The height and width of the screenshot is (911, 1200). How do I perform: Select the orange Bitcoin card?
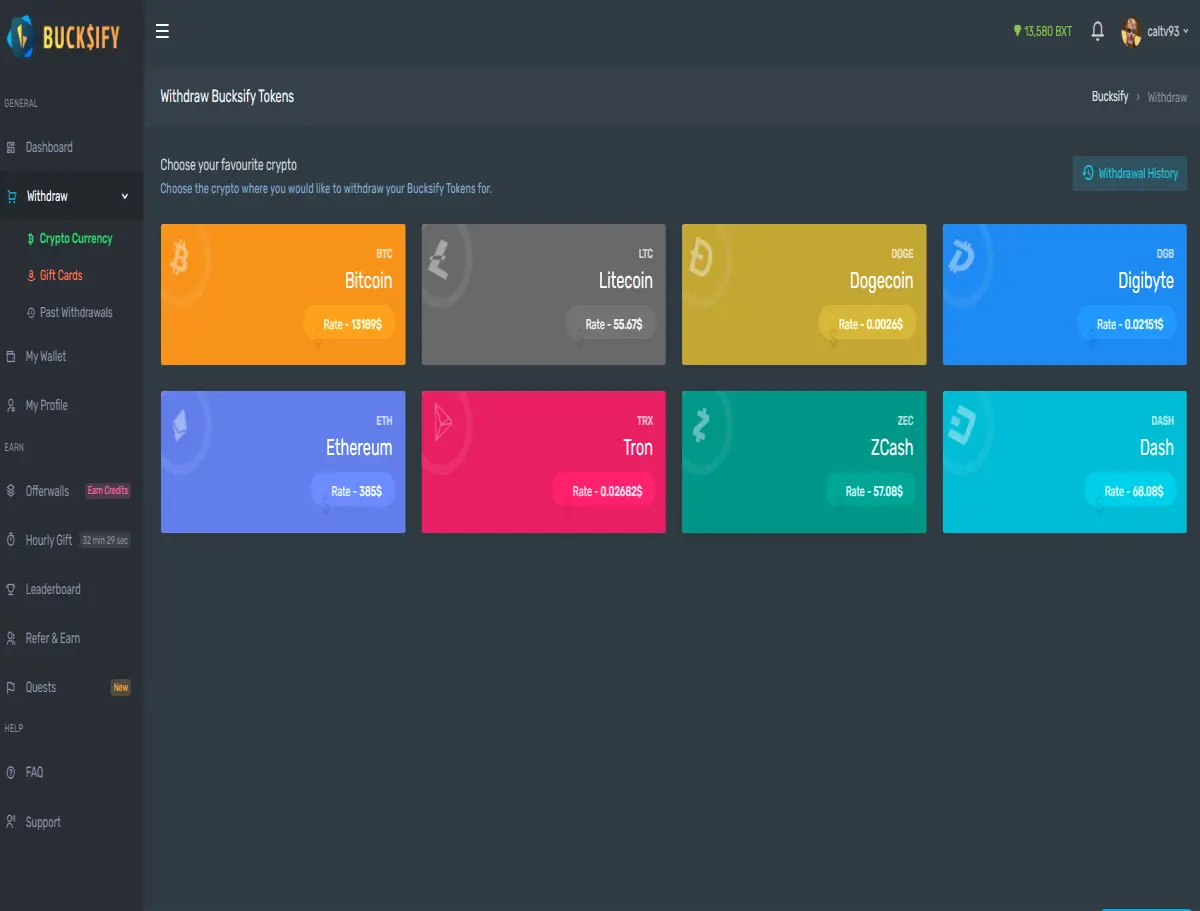283,294
